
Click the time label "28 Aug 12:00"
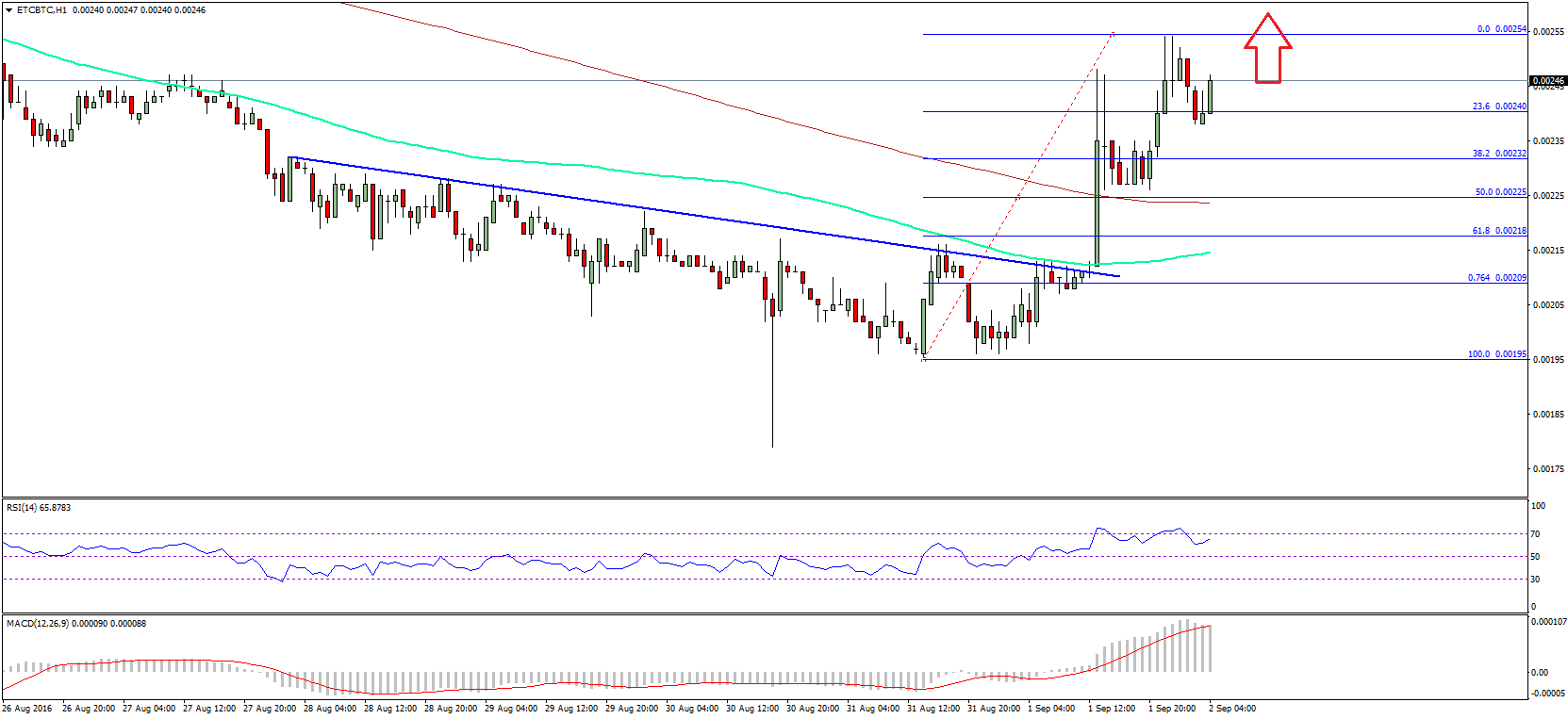point(390,709)
